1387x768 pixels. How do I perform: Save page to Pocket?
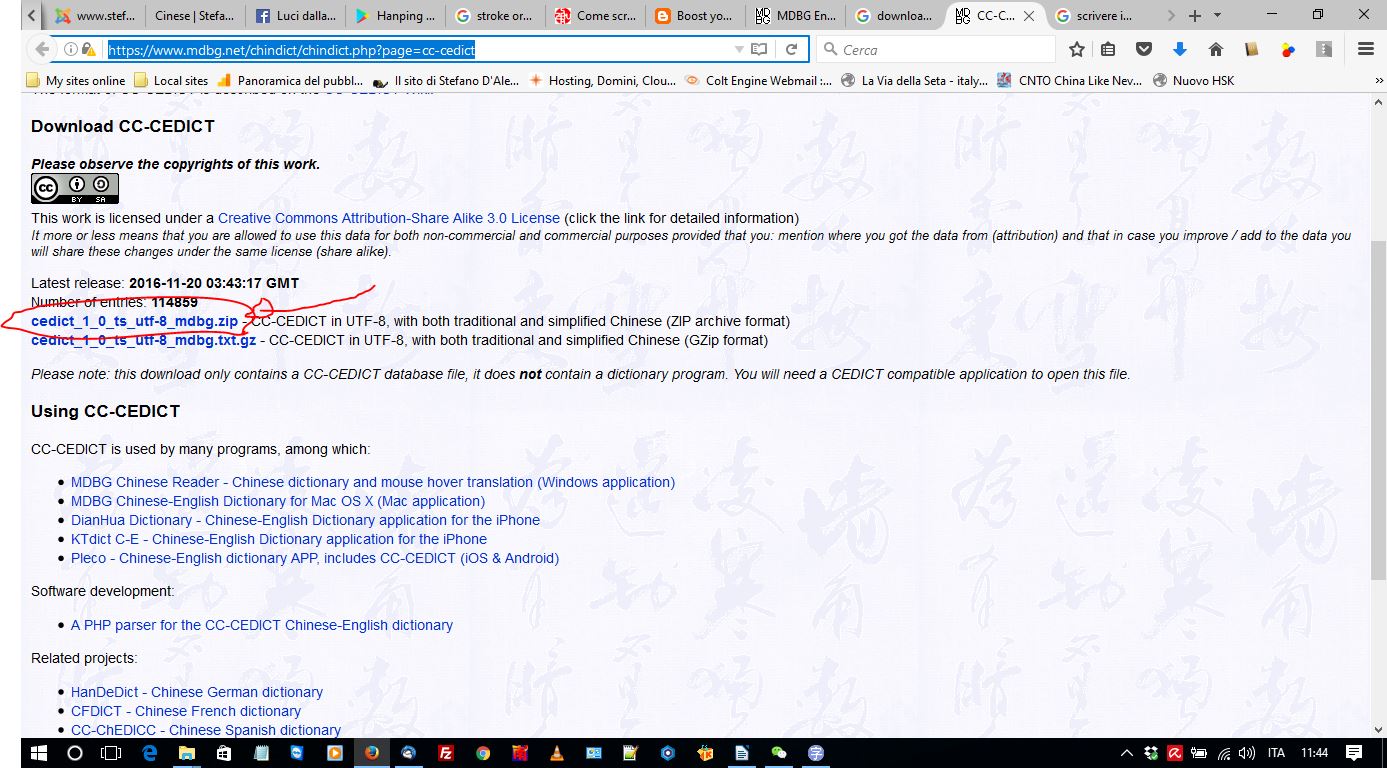[1145, 49]
